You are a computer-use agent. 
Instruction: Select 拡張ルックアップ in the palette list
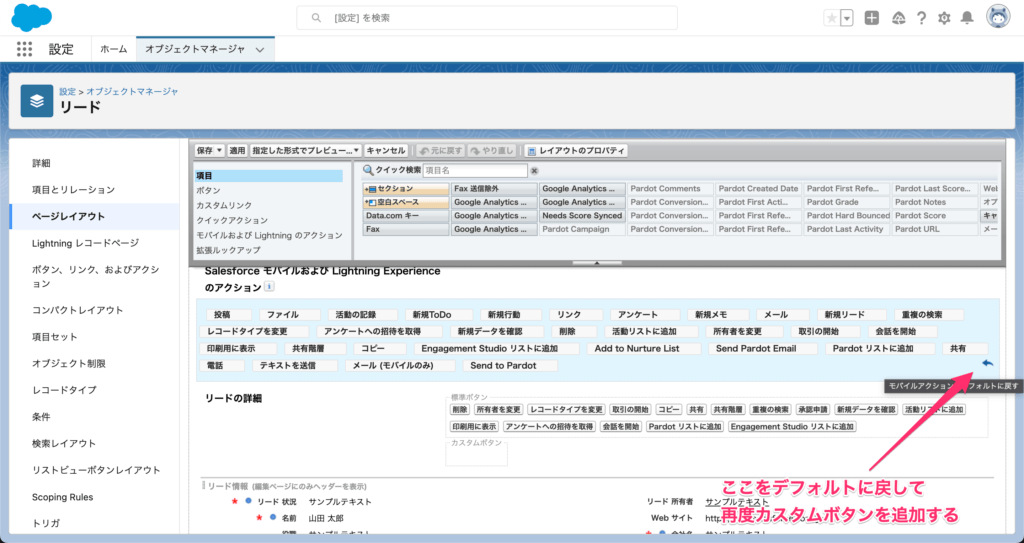coord(228,250)
